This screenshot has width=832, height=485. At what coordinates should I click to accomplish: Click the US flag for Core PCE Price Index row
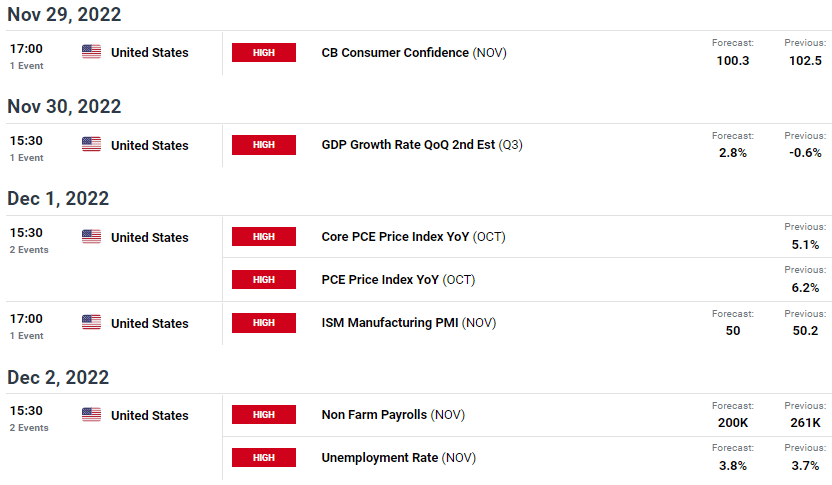(91, 236)
